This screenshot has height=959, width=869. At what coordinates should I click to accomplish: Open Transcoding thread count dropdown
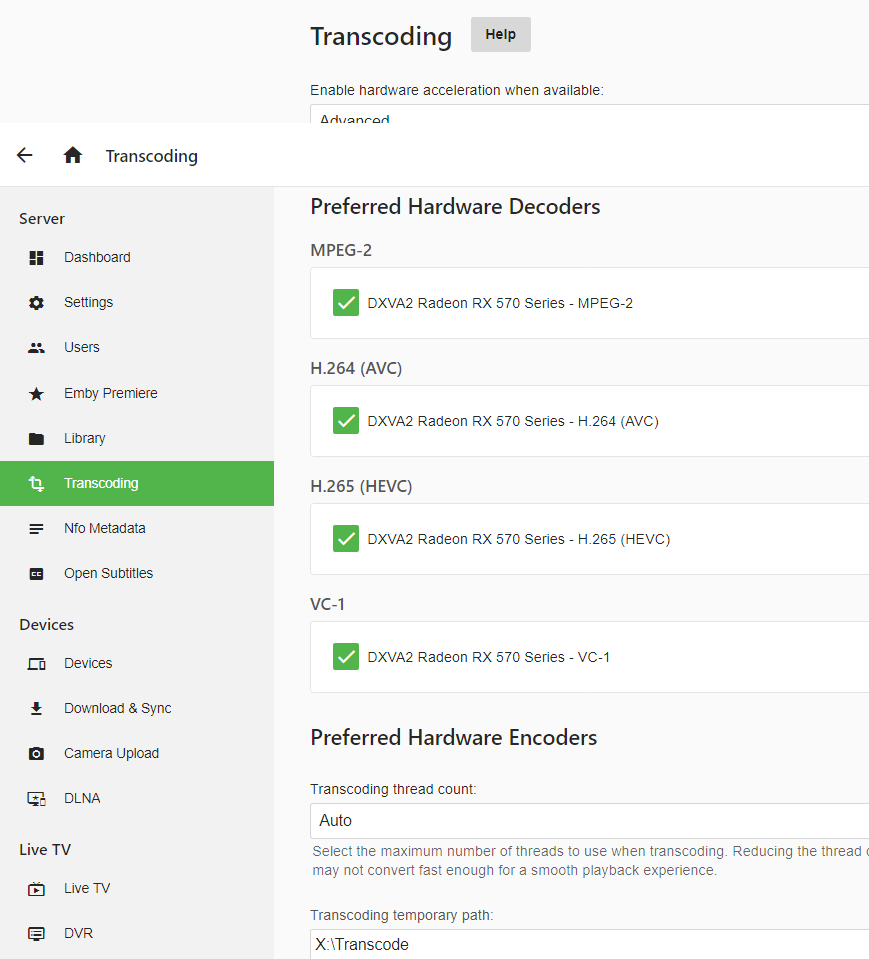[x=589, y=820]
